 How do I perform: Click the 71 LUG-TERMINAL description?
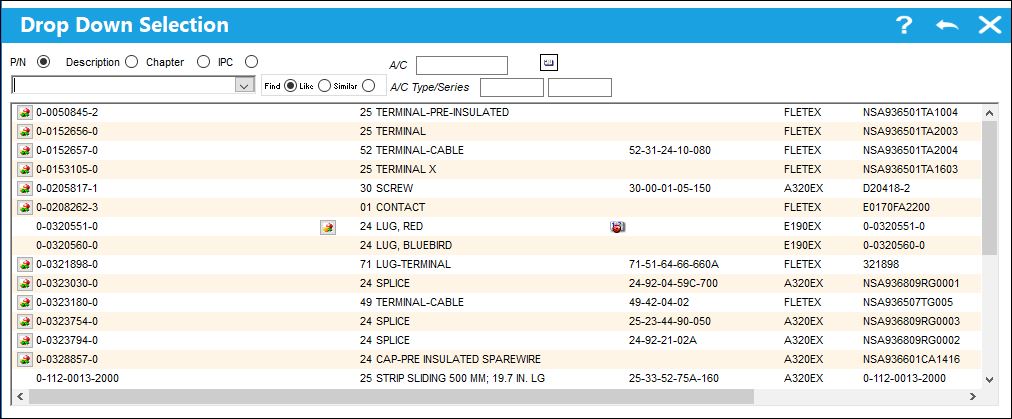[x=405, y=265]
